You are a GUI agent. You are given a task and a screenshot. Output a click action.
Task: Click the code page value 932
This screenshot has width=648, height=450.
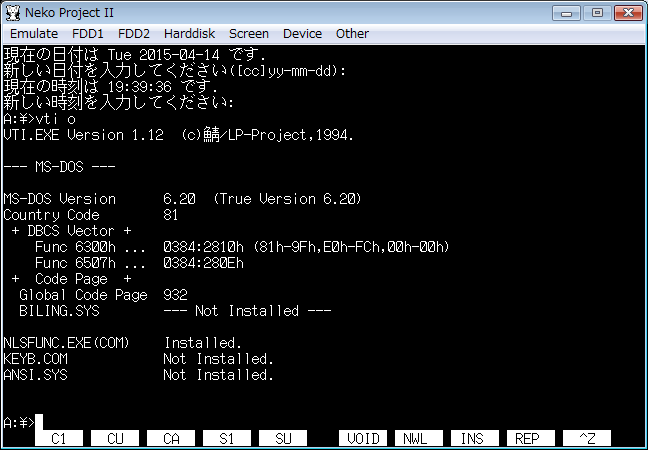point(175,295)
